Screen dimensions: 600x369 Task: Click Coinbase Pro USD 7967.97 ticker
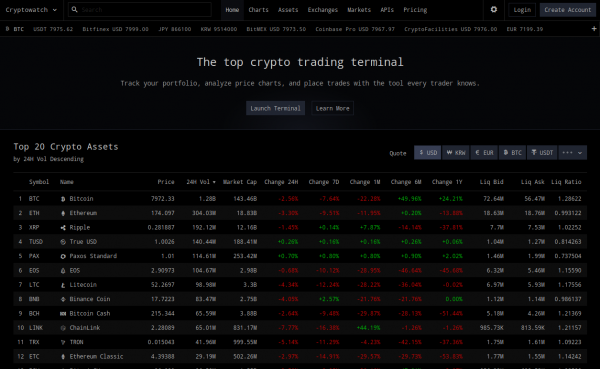[x=355, y=29]
